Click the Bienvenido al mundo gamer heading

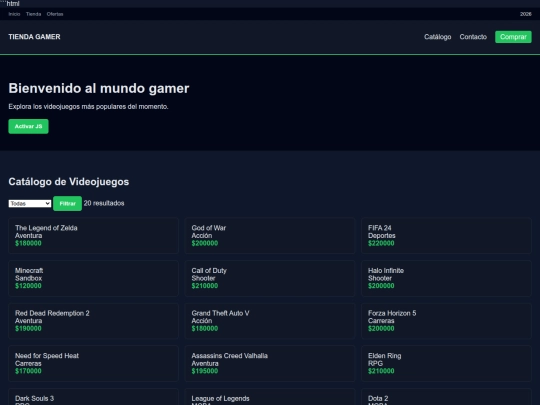(x=99, y=88)
